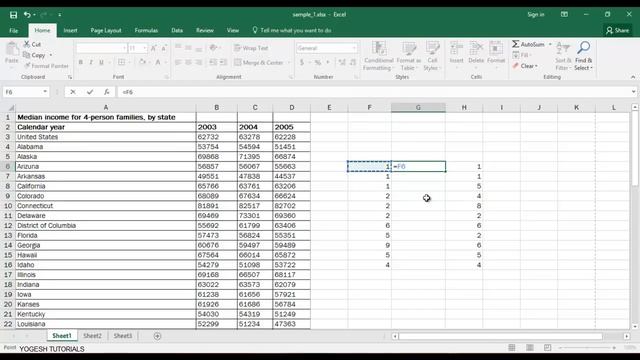The width and height of the screenshot is (640, 360).
Task: Click Sign in link
Action: (x=536, y=15)
